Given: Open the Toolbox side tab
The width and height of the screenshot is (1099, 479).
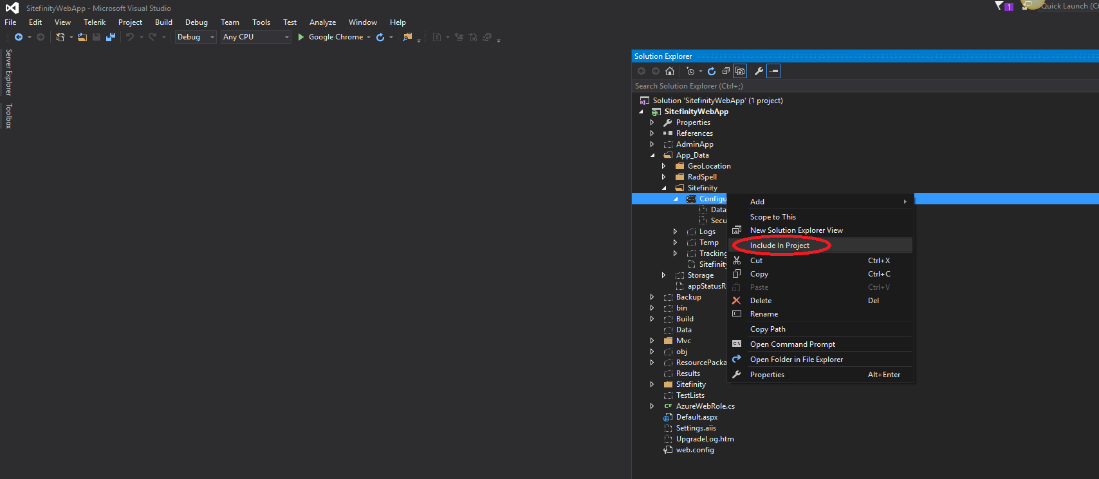Looking at the screenshot, I should 8,116.
